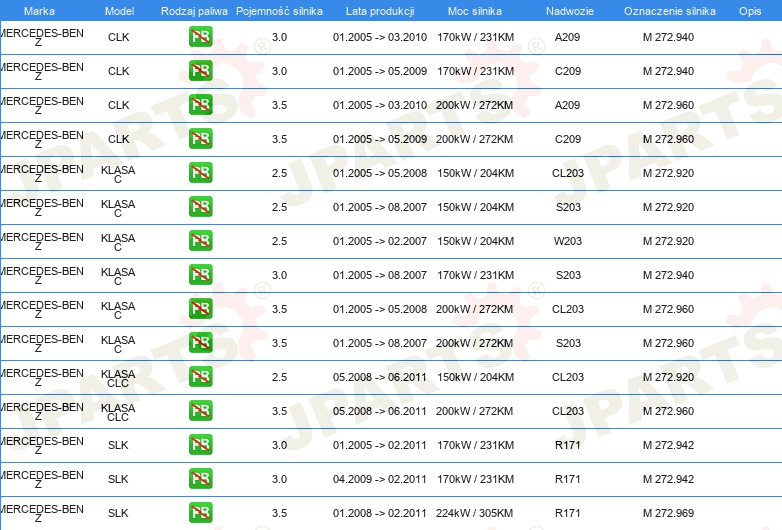Click the Model column header

coord(119,11)
